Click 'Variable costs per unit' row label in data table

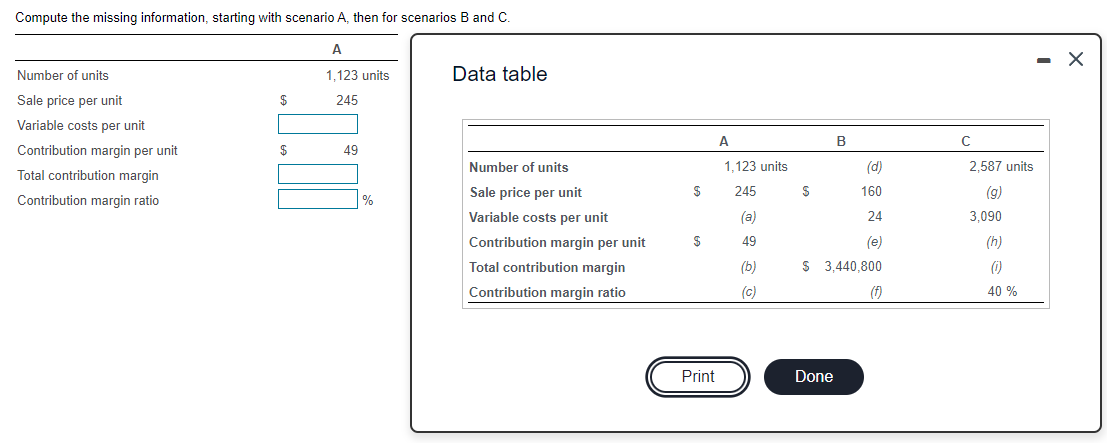click(538, 218)
